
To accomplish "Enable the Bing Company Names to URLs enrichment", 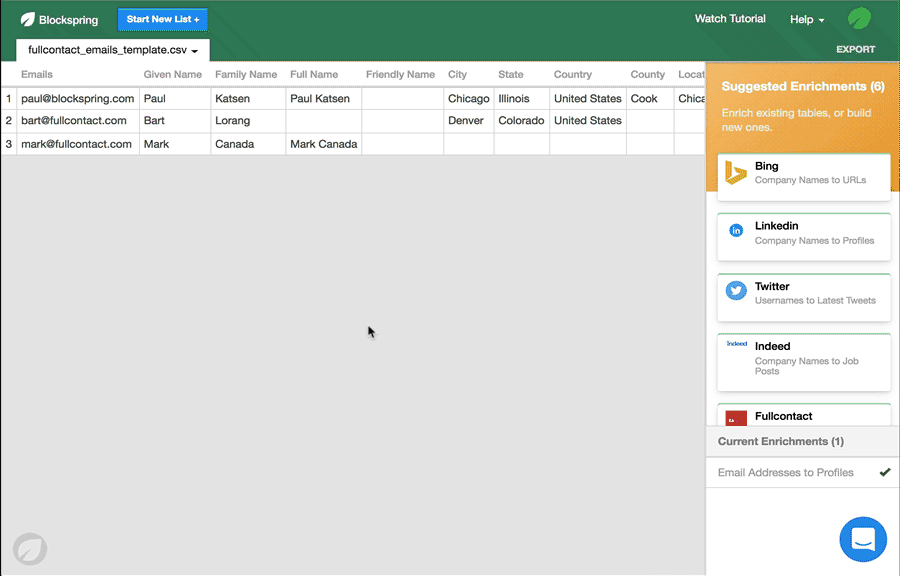I will [x=803, y=178].
